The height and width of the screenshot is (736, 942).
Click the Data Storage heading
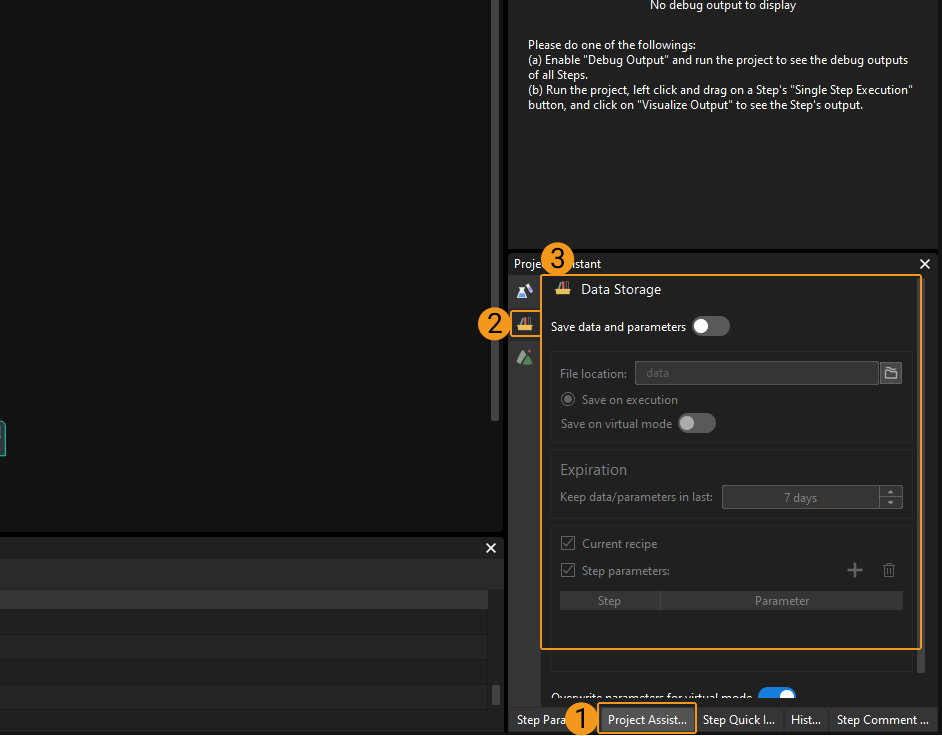(x=621, y=290)
